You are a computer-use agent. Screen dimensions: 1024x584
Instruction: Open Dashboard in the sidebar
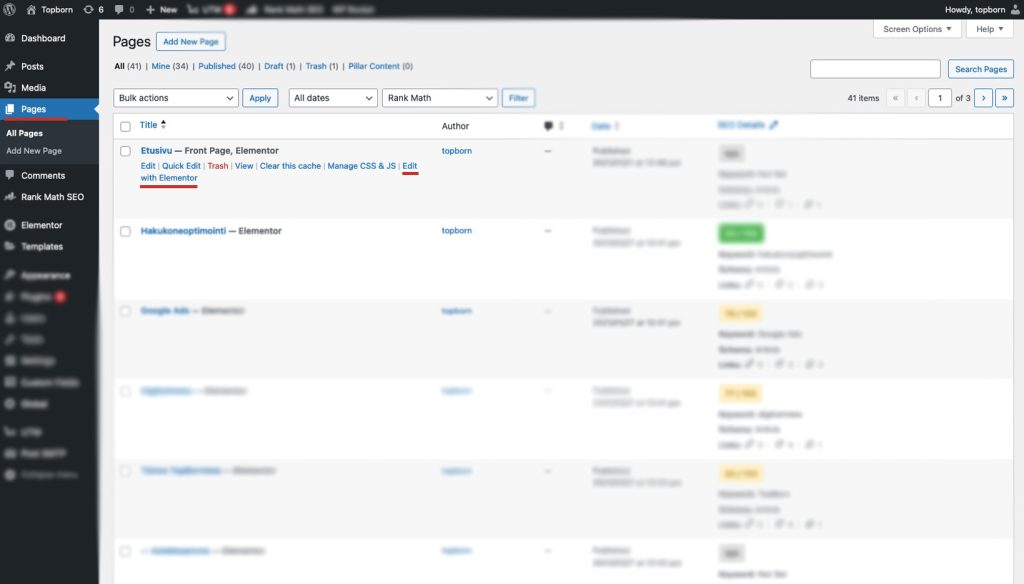pos(43,38)
